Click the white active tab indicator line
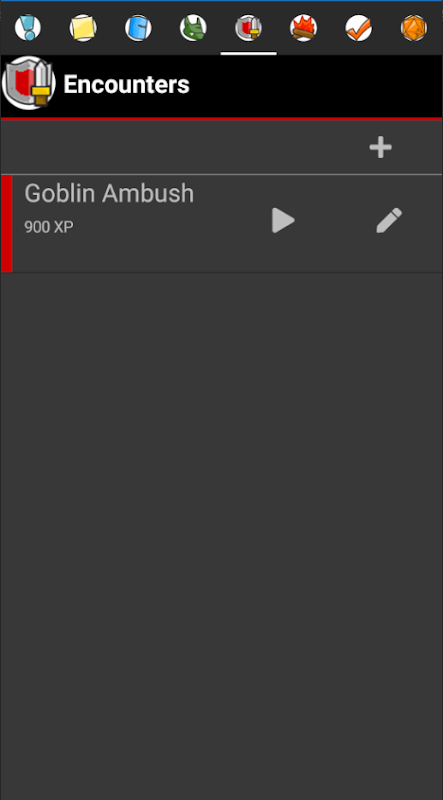 (x=249, y=53)
